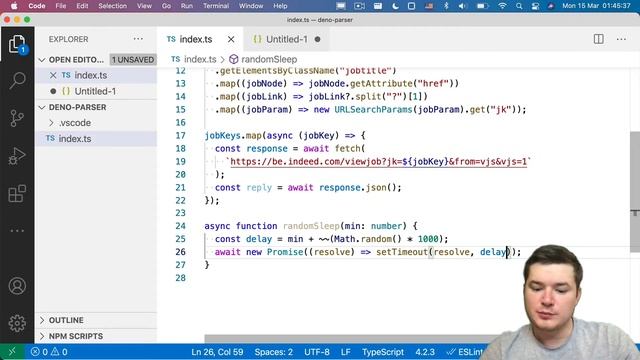Open the Go menu

point(166,6)
